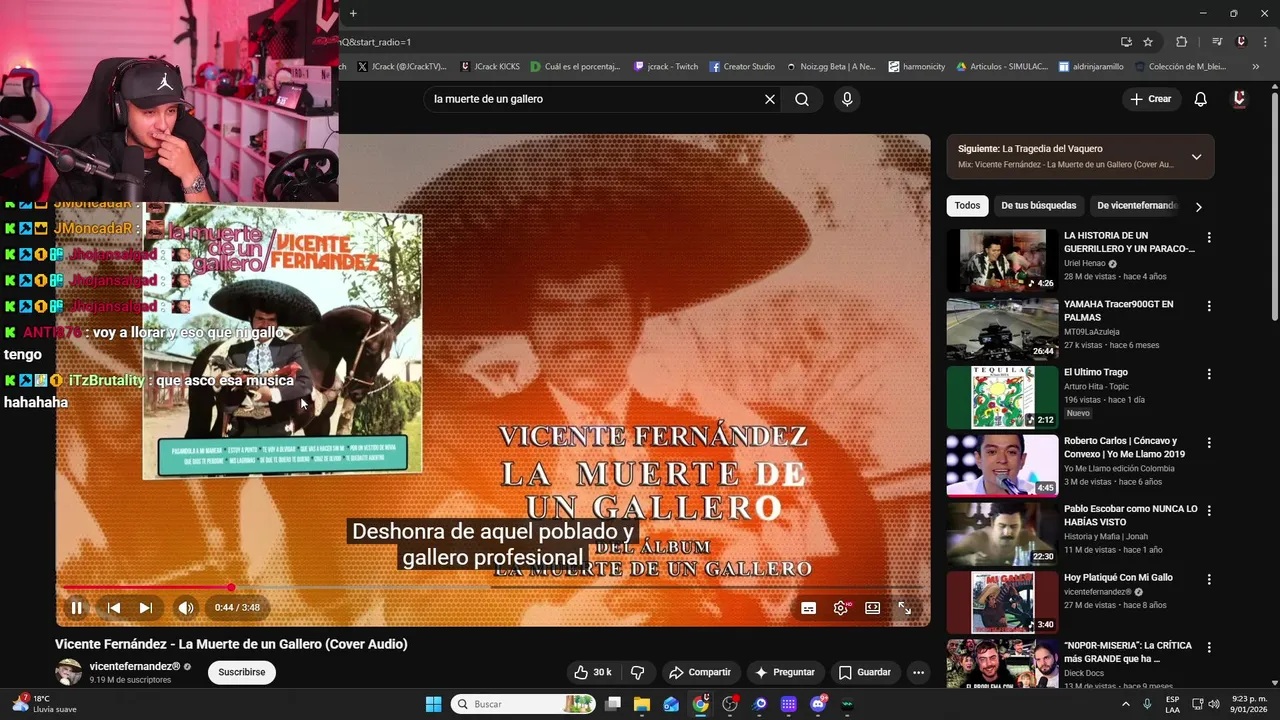Open the aldrinjaramillo bookmark
Viewport: 1280px width, 720px height.
coord(1090,67)
